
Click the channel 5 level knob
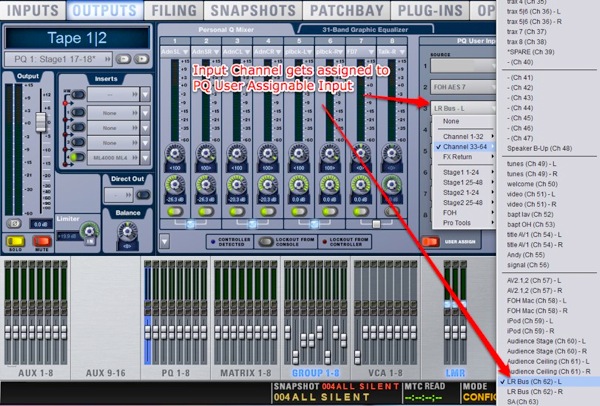tap(299, 185)
